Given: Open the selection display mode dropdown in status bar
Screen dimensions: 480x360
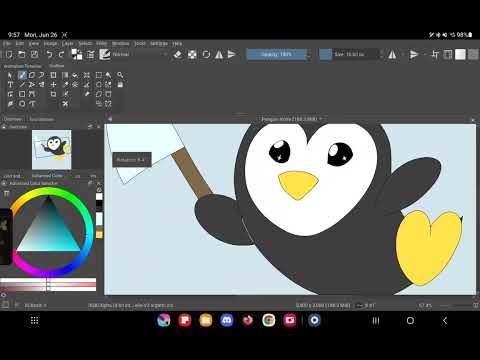Looking at the screenshot, I should pyautogui.click(x=5, y=305).
